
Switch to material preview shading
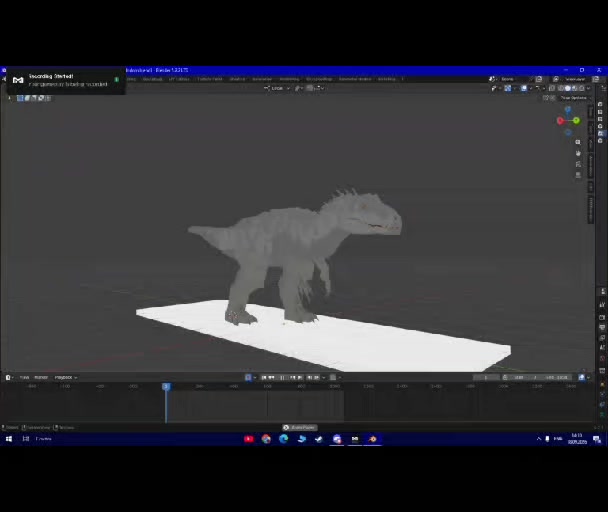pyautogui.click(x=574, y=88)
